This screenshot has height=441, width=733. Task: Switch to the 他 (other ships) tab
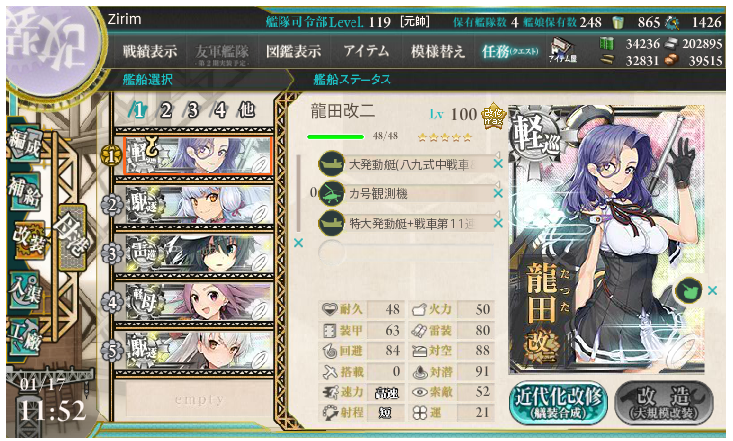click(x=246, y=110)
